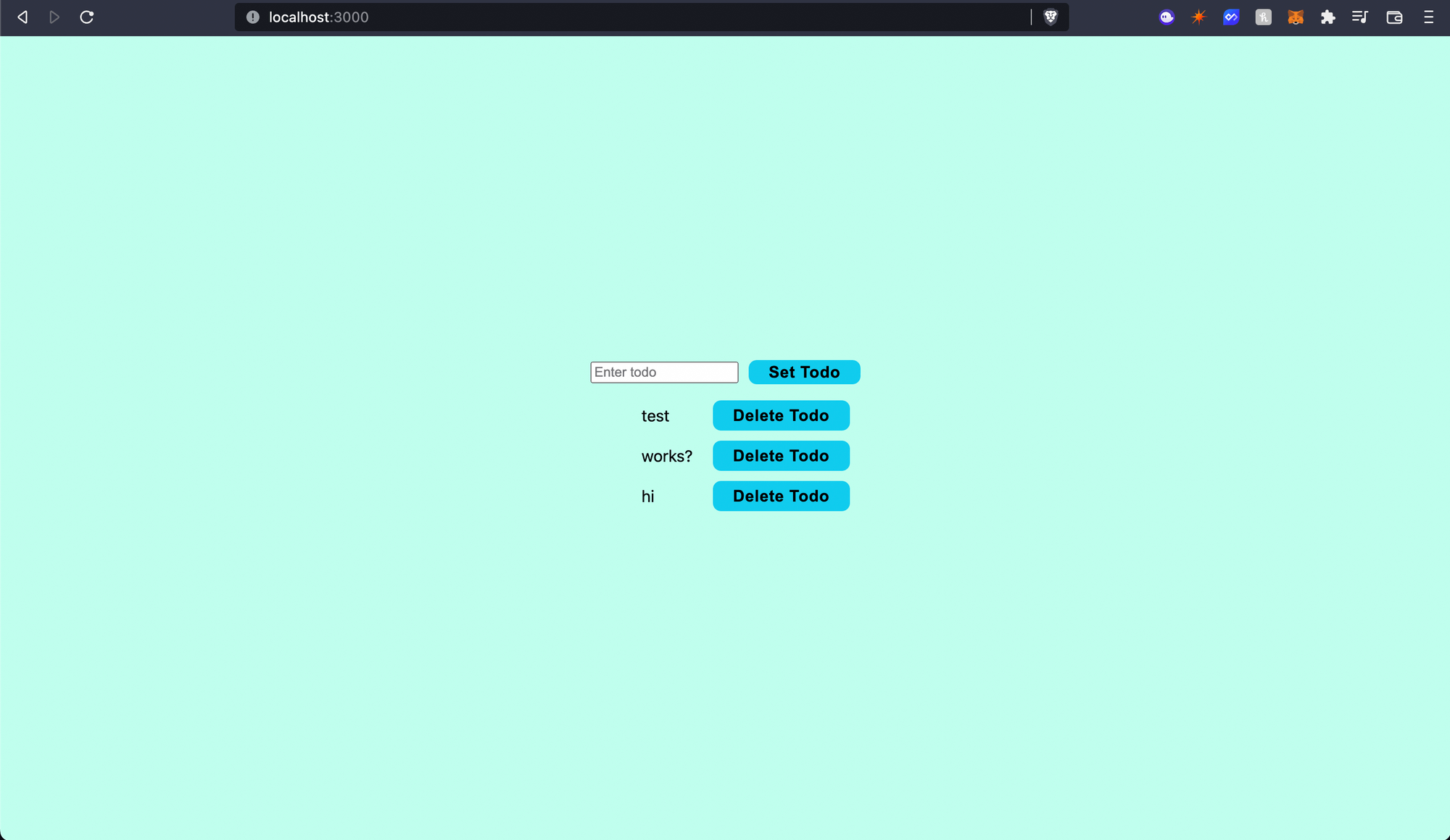Open the Extensions puzzle-piece menu
The width and height of the screenshot is (1450, 840).
(x=1328, y=17)
